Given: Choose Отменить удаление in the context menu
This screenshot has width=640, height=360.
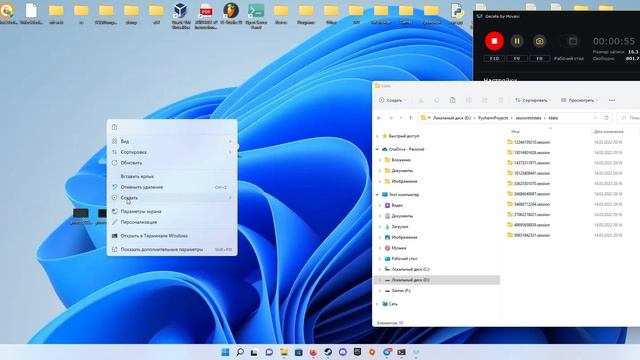Looking at the screenshot, I should pos(172,187).
